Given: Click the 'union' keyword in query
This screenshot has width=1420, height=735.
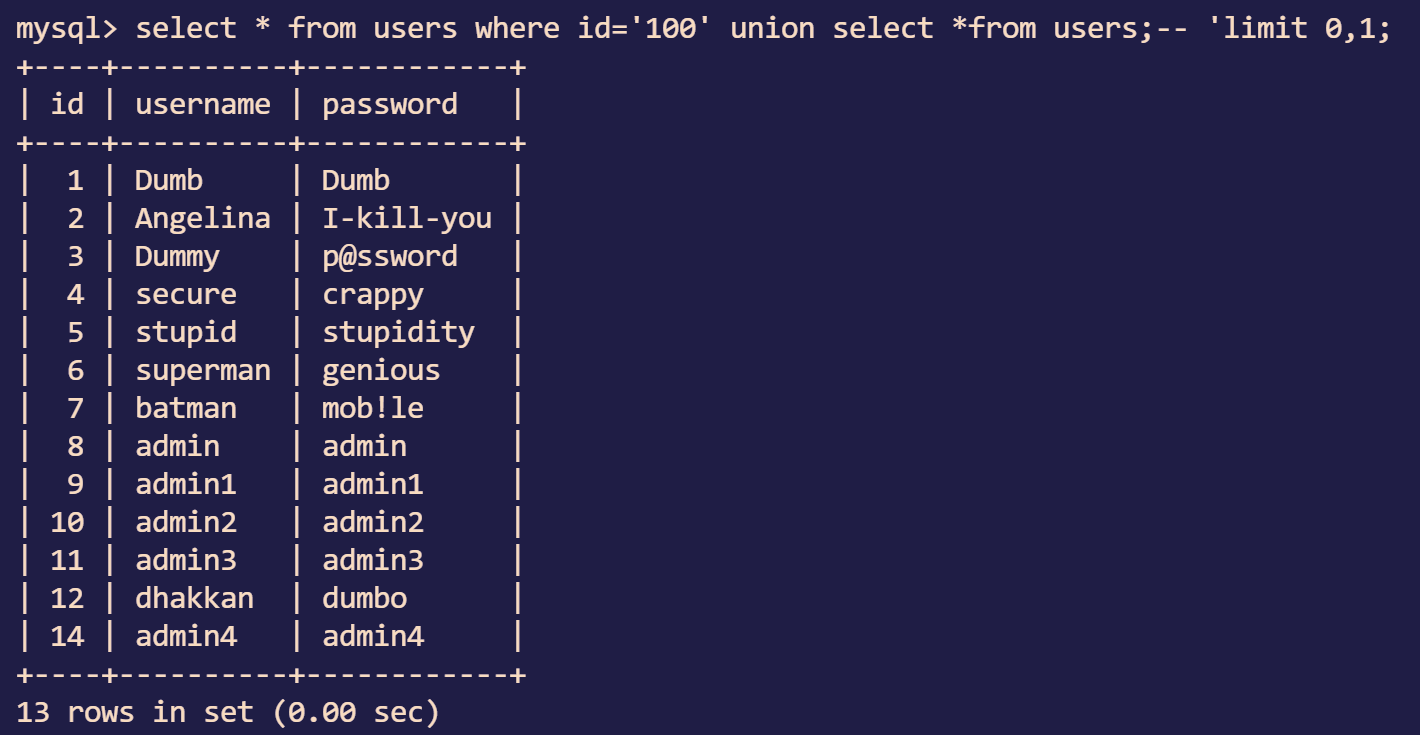Looking at the screenshot, I should (x=772, y=28).
